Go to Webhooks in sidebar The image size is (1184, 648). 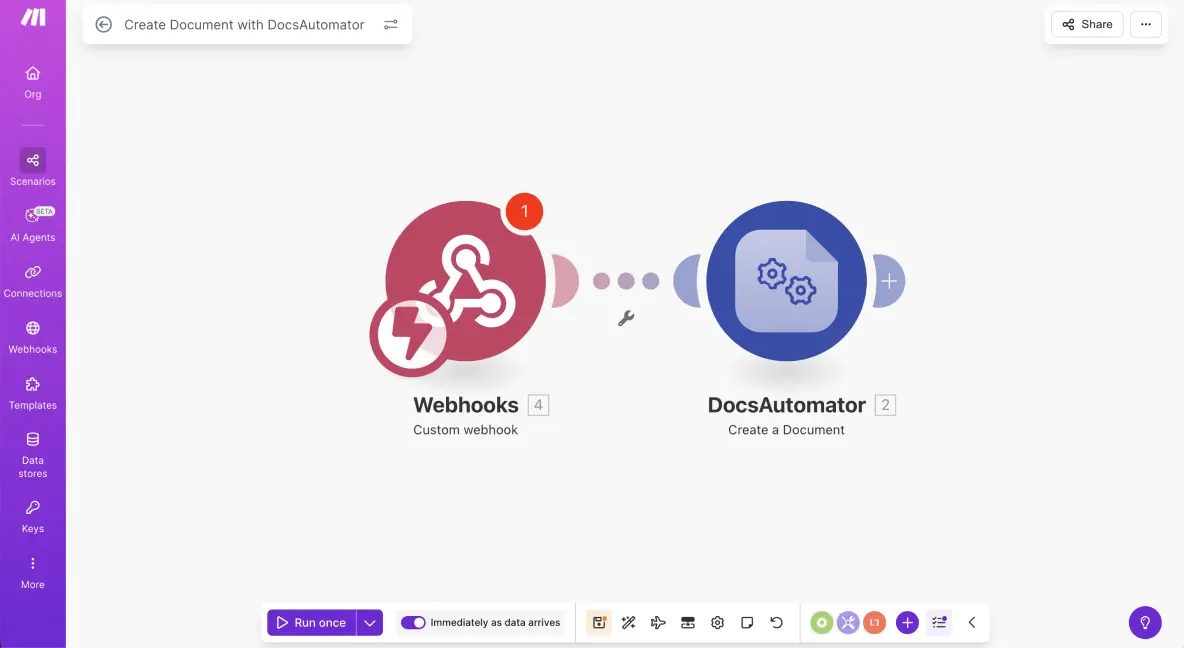pyautogui.click(x=33, y=336)
